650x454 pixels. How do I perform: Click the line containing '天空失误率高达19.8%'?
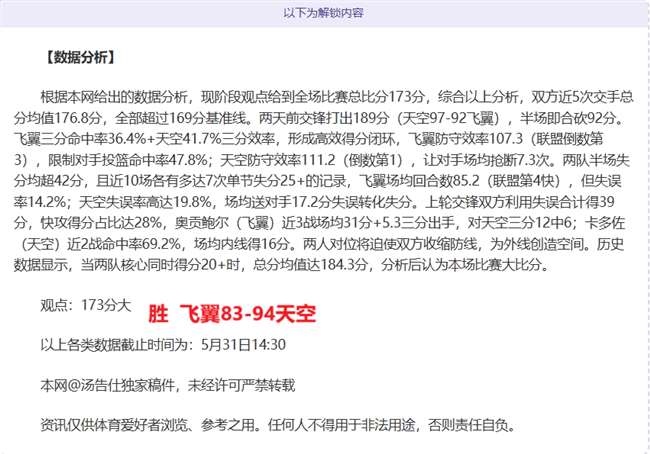[x=314, y=202]
